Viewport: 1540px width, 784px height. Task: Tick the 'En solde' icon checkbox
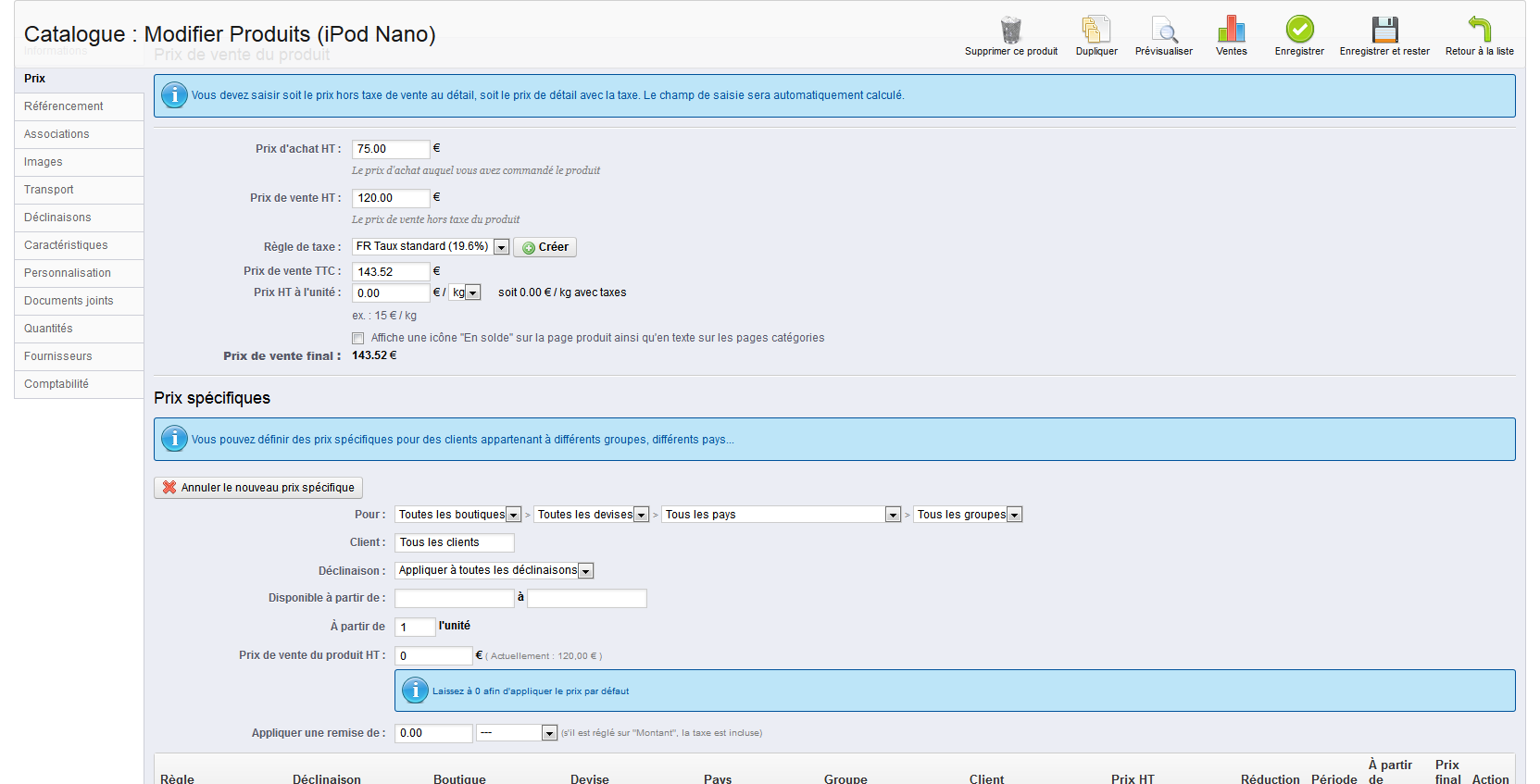pos(357,338)
